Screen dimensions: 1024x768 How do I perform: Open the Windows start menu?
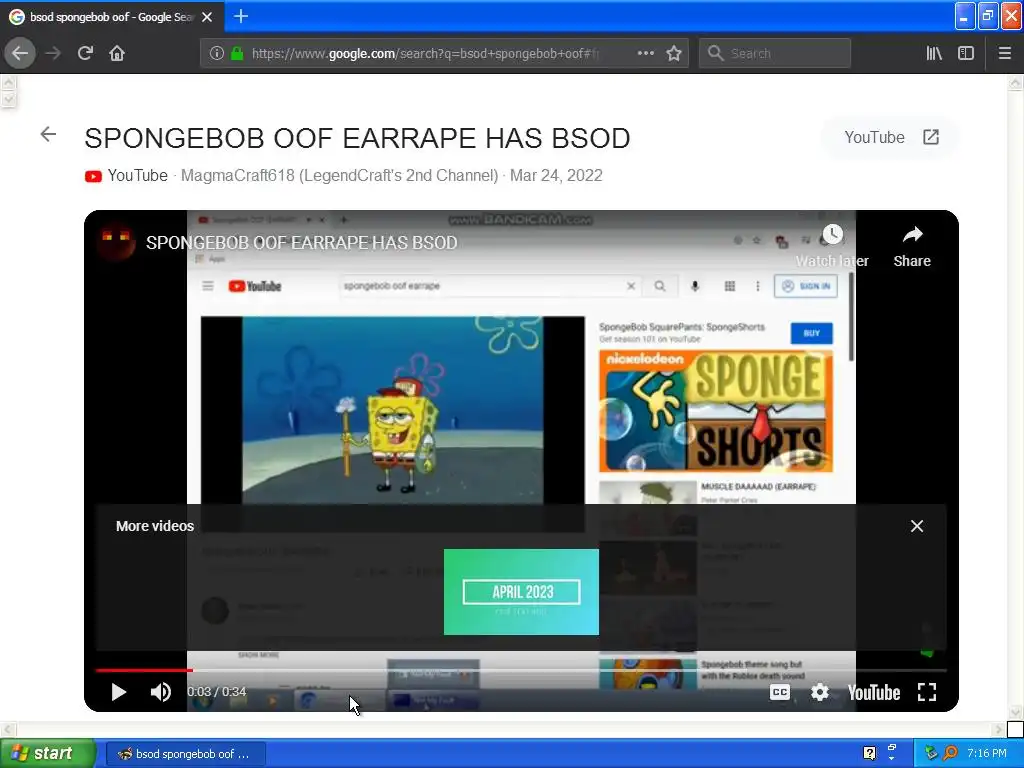coord(48,754)
